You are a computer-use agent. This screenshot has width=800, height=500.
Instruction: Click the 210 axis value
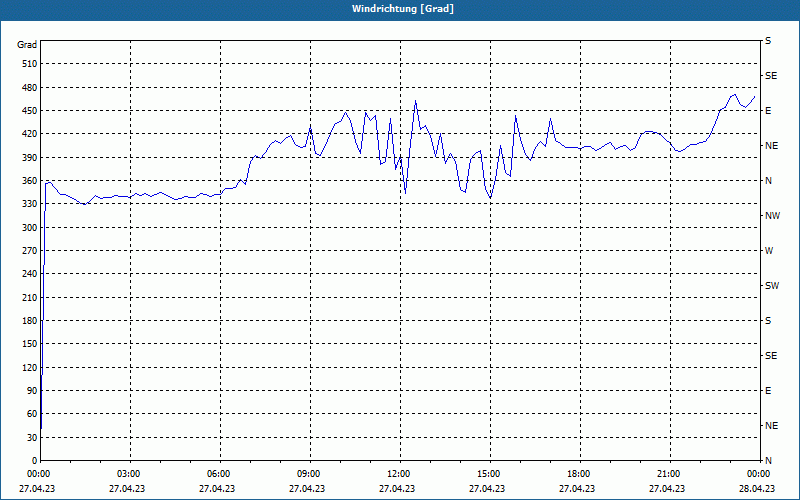[30, 297]
